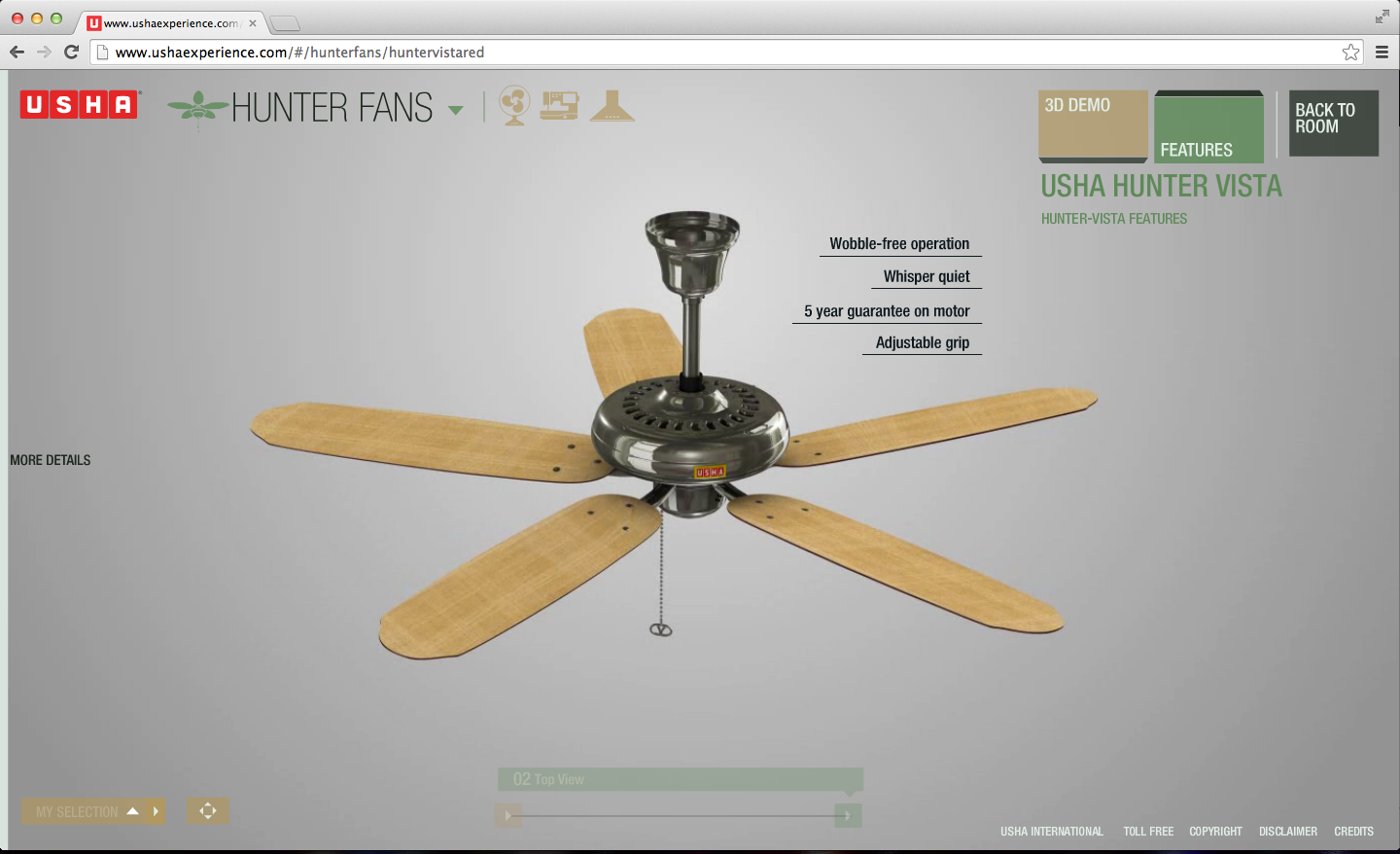
Task: Click the browser back arrow
Action: tap(17, 53)
